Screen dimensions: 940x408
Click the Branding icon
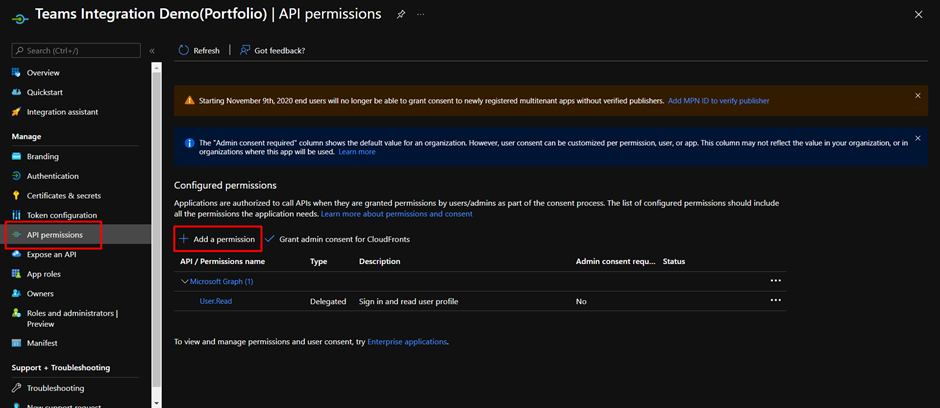click(x=17, y=156)
